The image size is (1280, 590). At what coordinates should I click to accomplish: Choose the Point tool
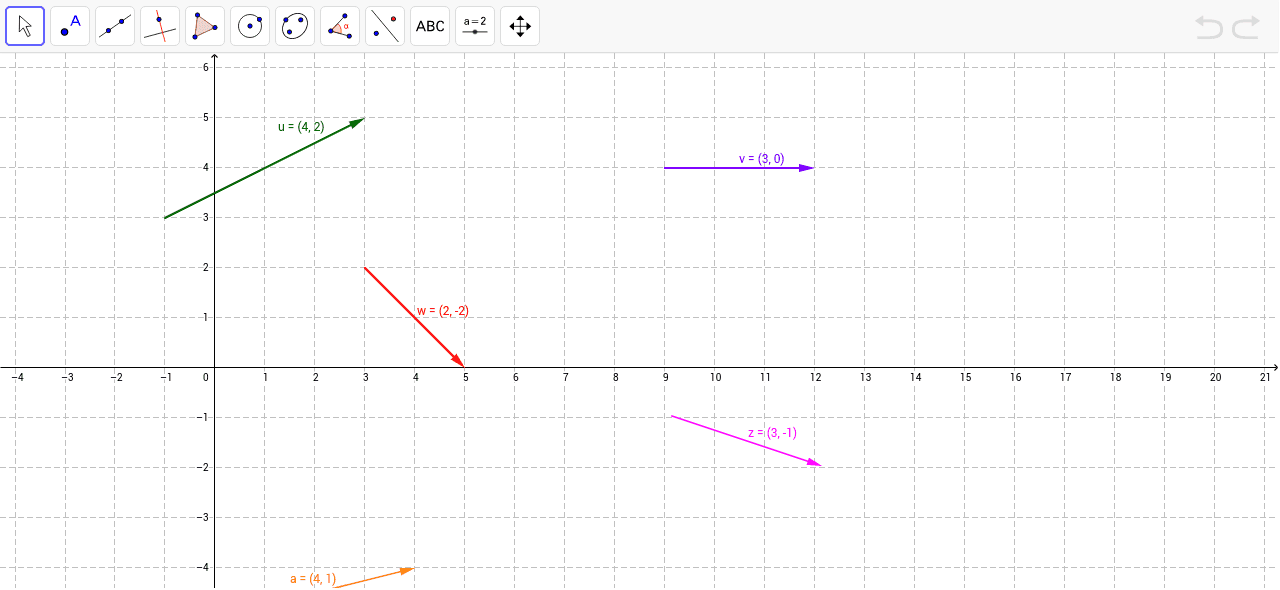click(x=70, y=26)
